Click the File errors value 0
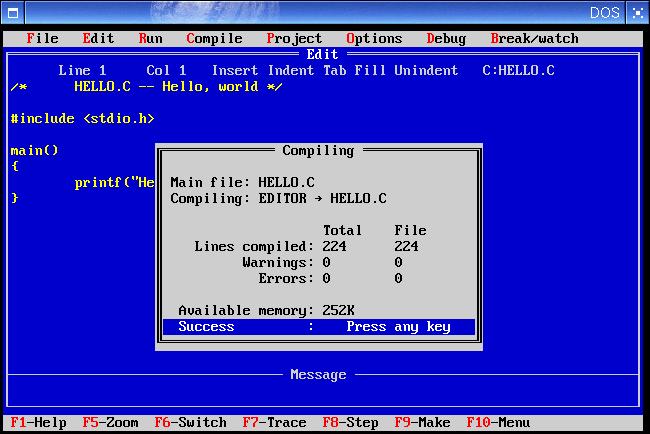650x434 pixels. 398,279
